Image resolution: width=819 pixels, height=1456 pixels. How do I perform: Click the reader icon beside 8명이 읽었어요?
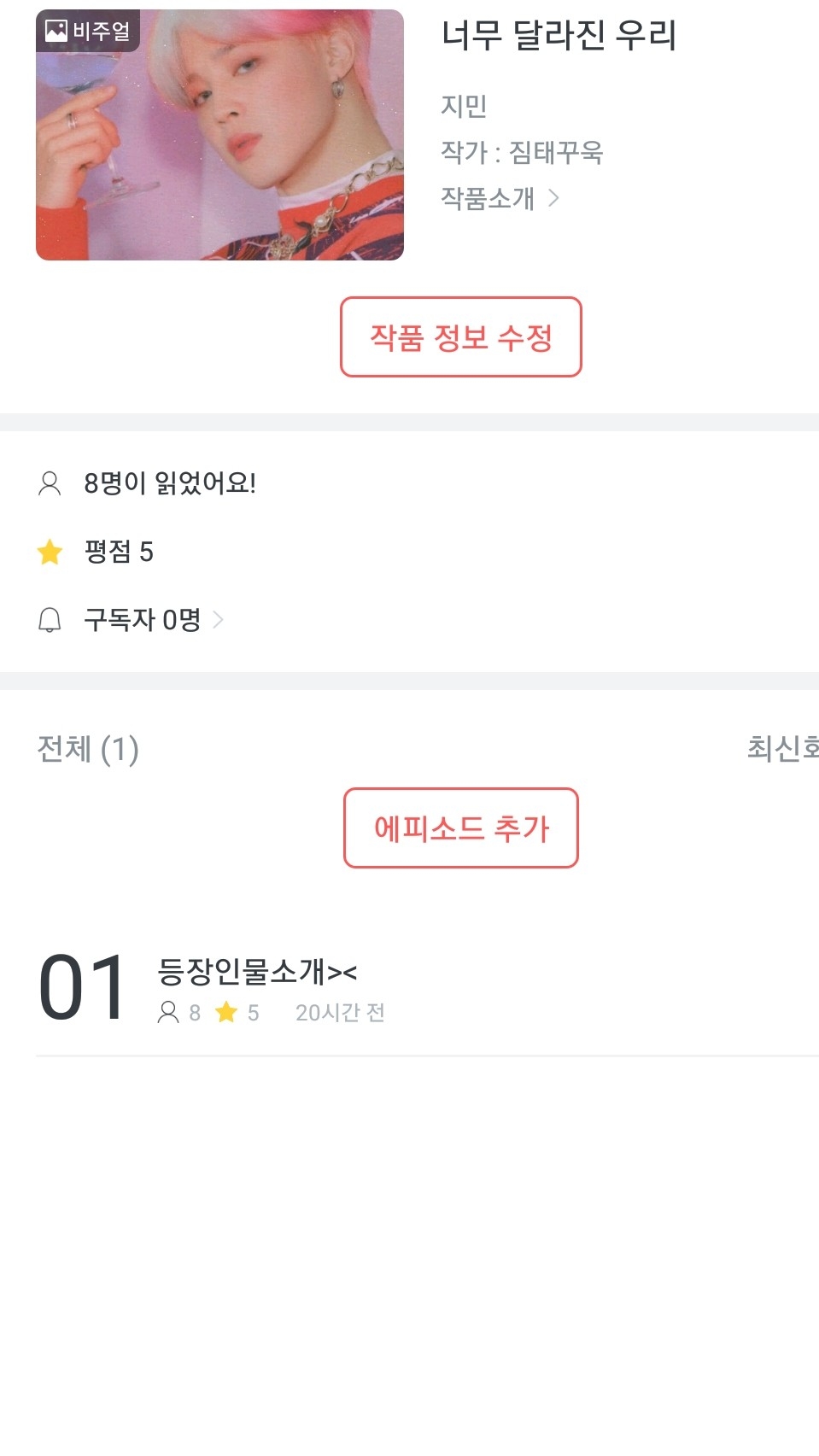[x=50, y=483]
